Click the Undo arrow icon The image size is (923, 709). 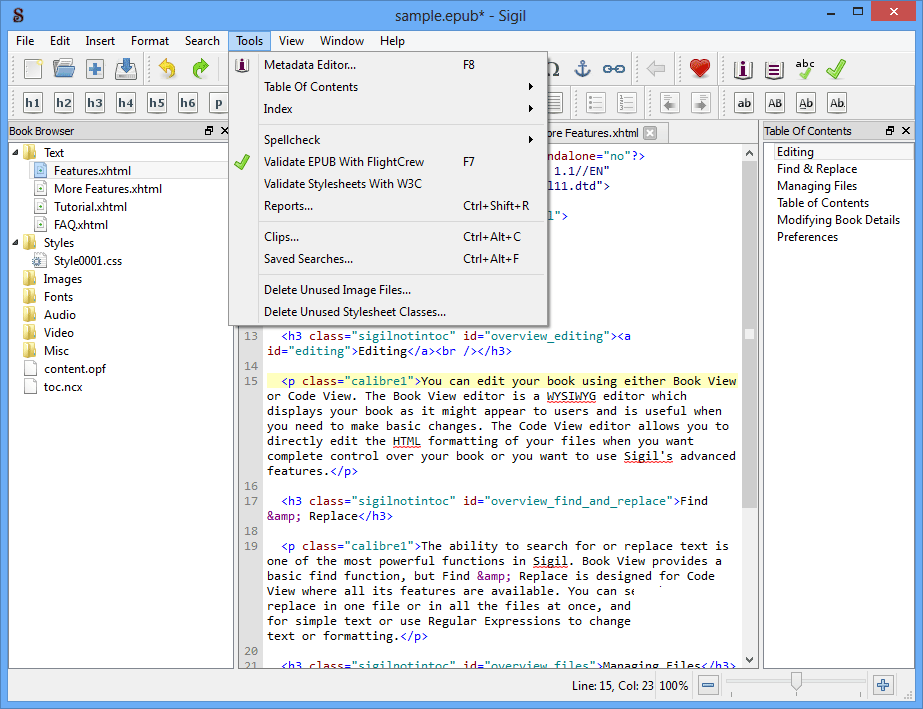point(167,69)
